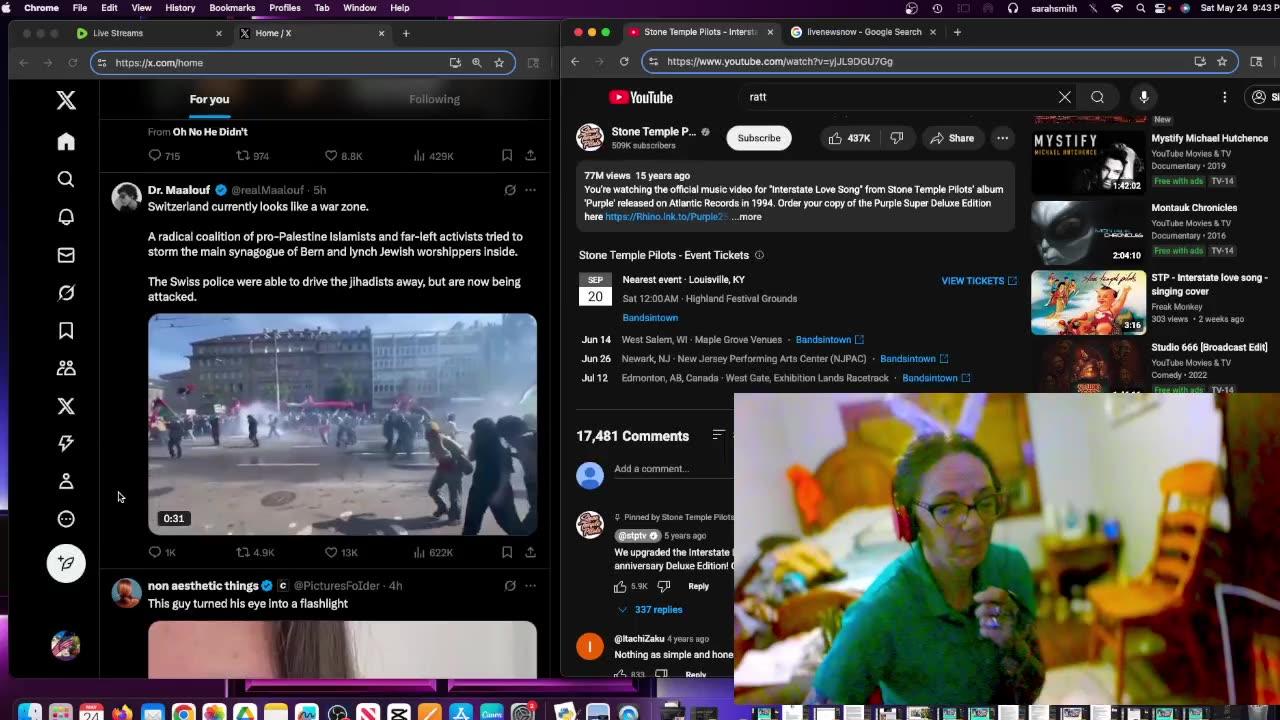Open account avatar at X sidebar bottom

point(66,645)
